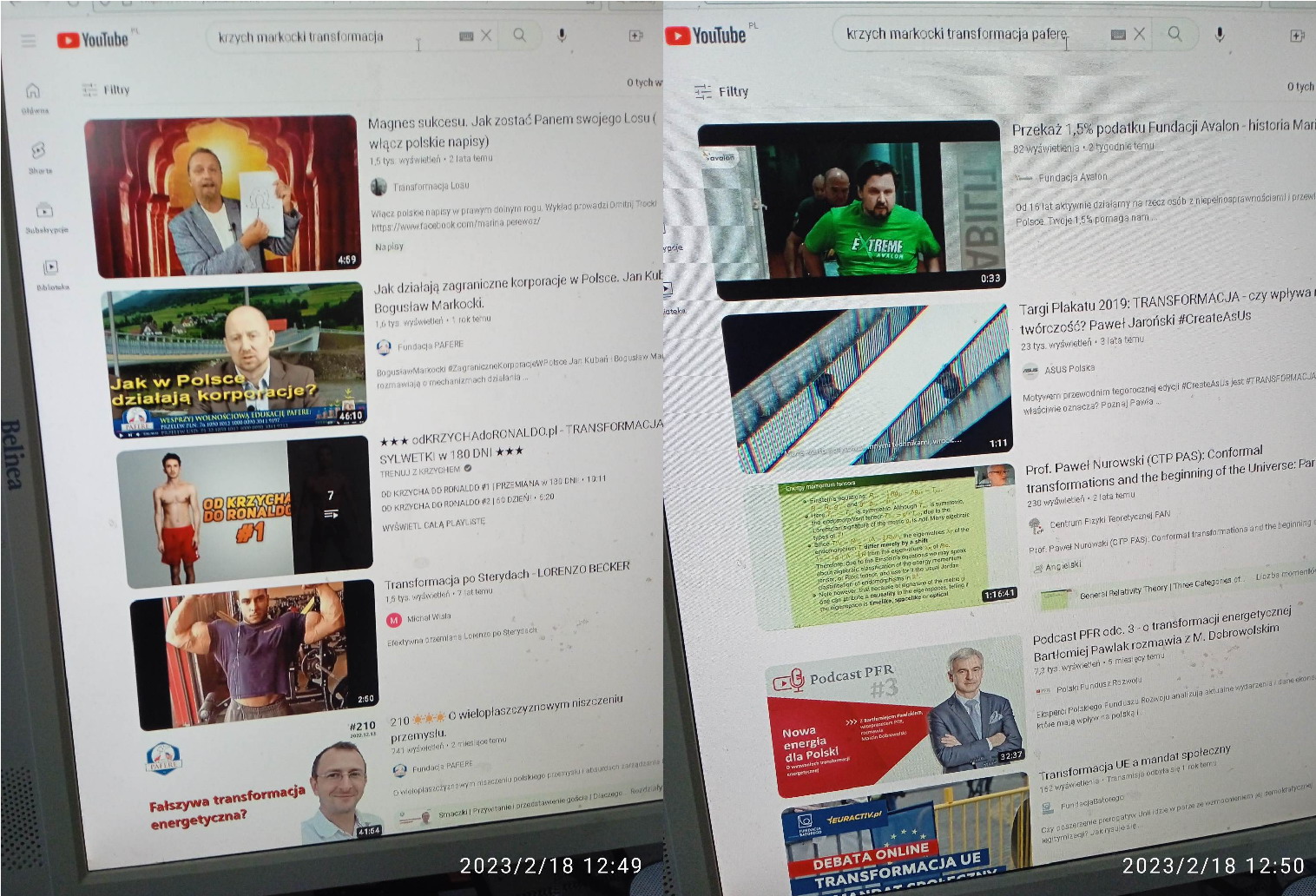
Task: Open title 'Magnes sukcesu. Jak zostać Panem swojego Losu'
Action: [512, 129]
